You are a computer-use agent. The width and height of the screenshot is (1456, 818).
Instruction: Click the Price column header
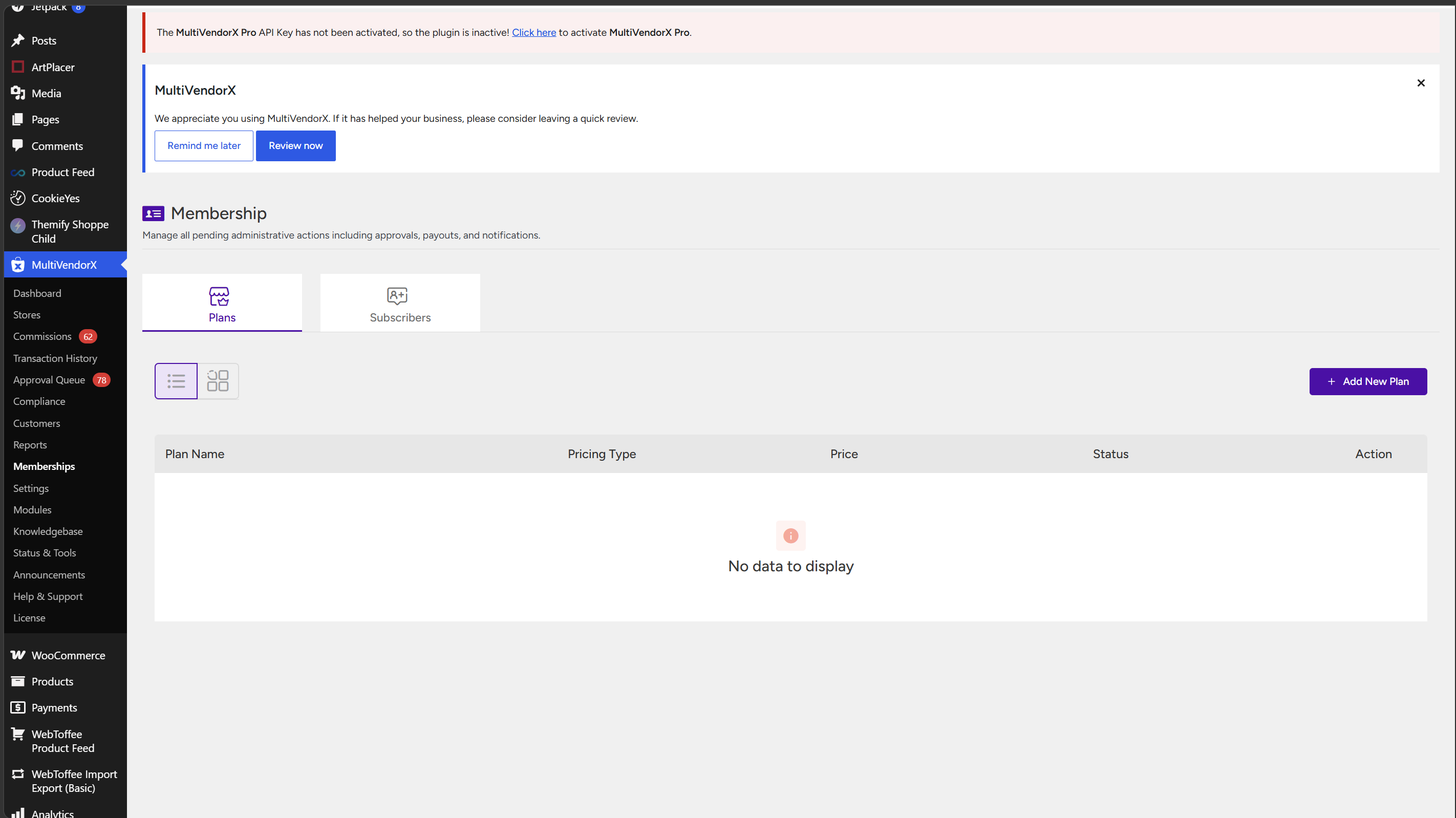(844, 454)
